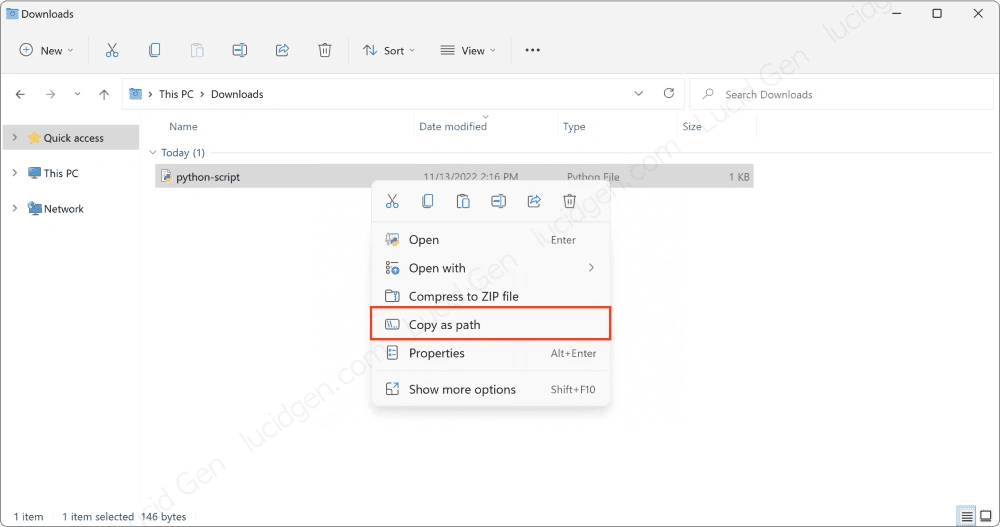Collapse the Today (1) group
1000x527 pixels.
pyautogui.click(x=152, y=152)
